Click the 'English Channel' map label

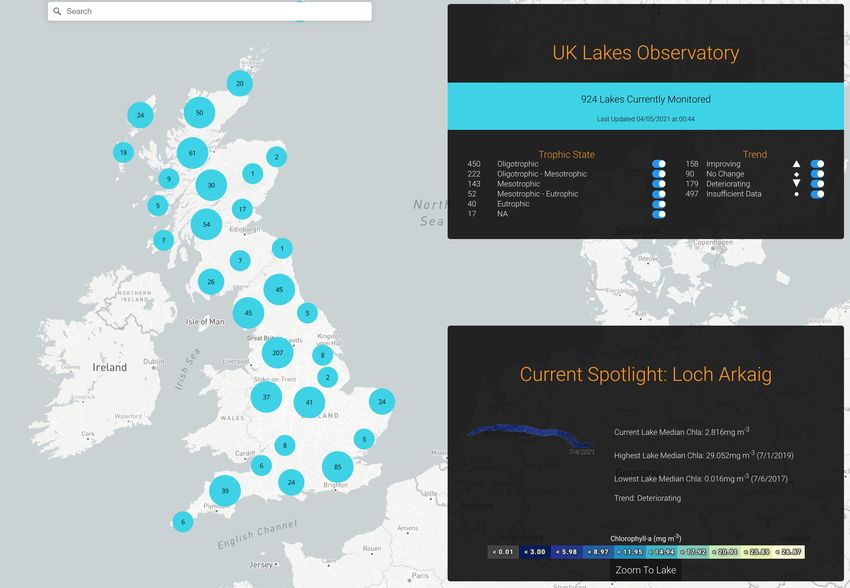pyautogui.click(x=258, y=534)
